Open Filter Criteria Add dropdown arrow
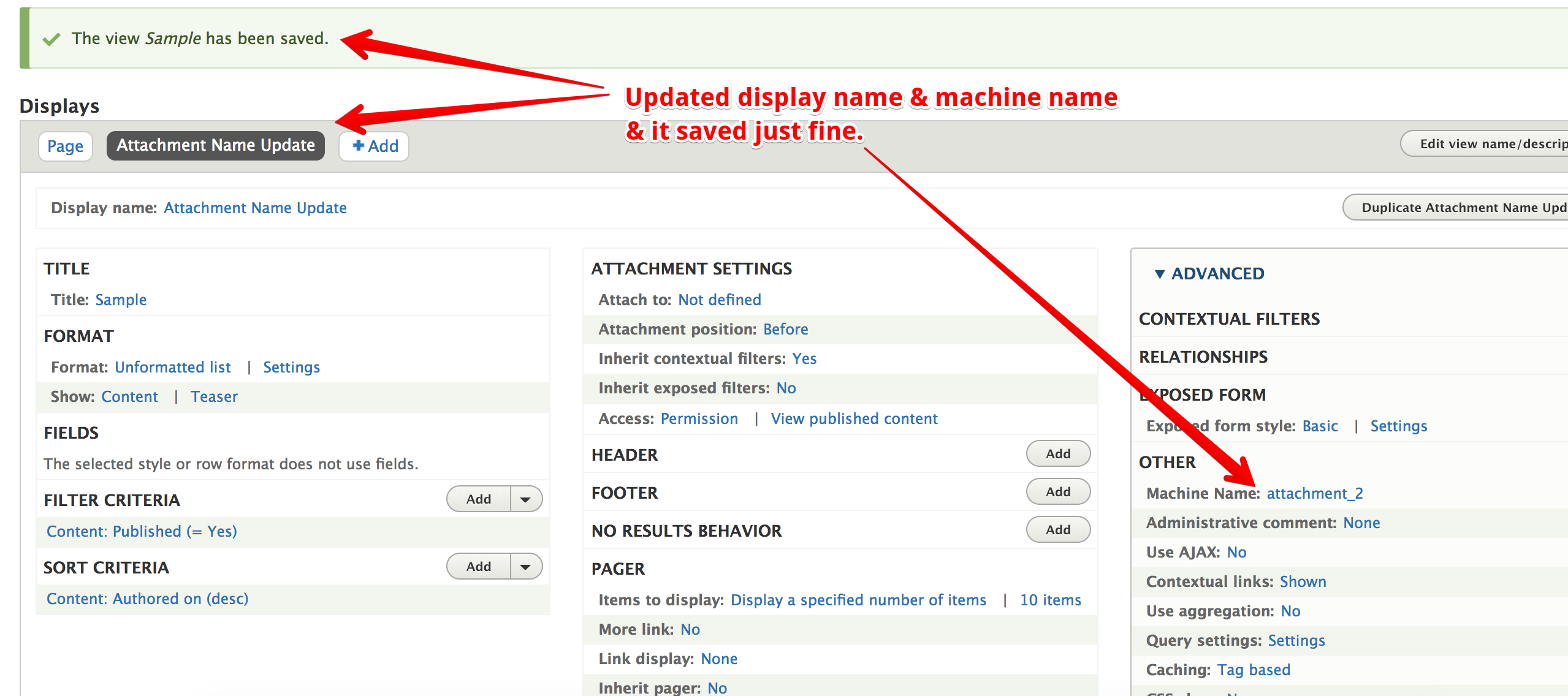The image size is (1568, 696). coord(526,499)
